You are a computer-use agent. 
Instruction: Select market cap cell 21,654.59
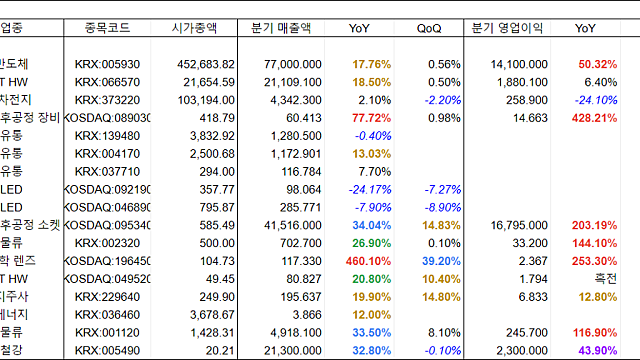pos(209,82)
